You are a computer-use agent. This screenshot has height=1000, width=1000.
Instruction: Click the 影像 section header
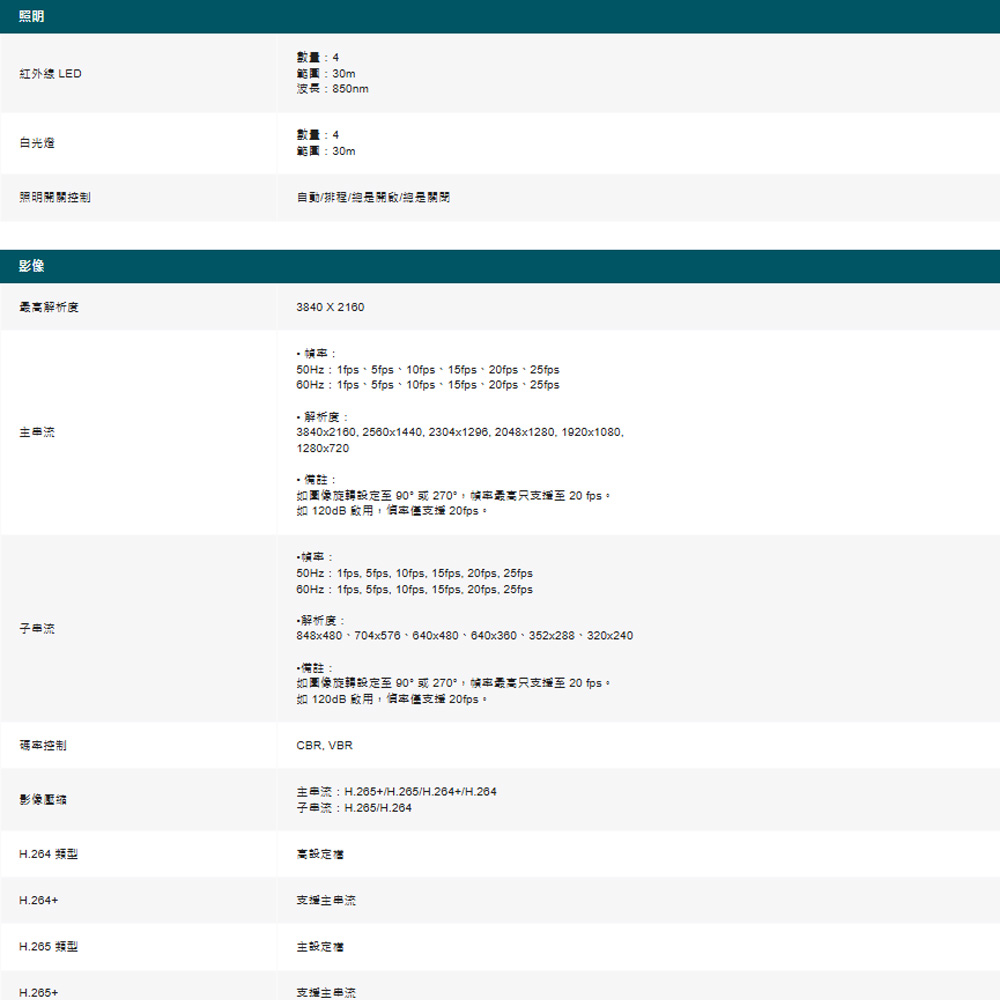coord(31,266)
